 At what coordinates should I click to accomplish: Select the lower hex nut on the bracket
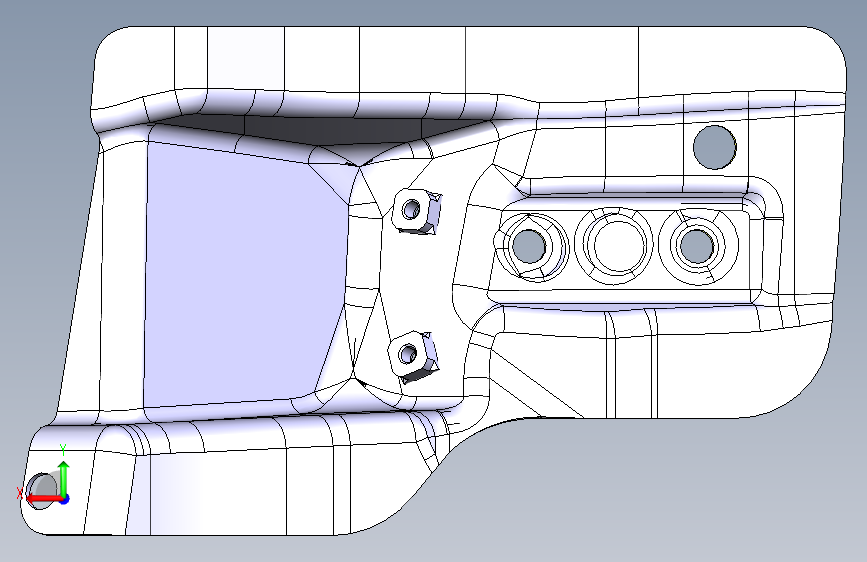pyautogui.click(x=413, y=356)
